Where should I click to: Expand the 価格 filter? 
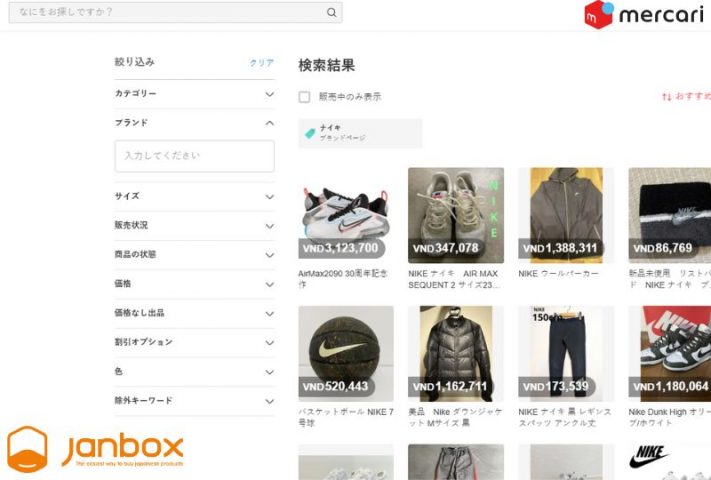click(269, 284)
